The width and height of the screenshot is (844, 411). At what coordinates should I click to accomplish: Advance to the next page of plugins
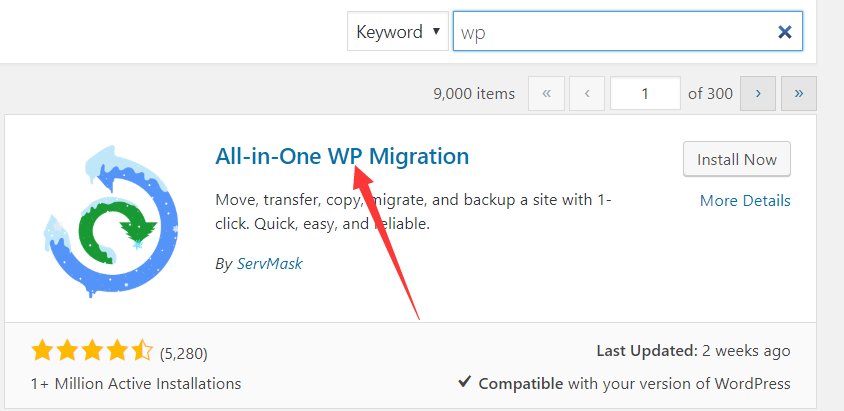759,93
